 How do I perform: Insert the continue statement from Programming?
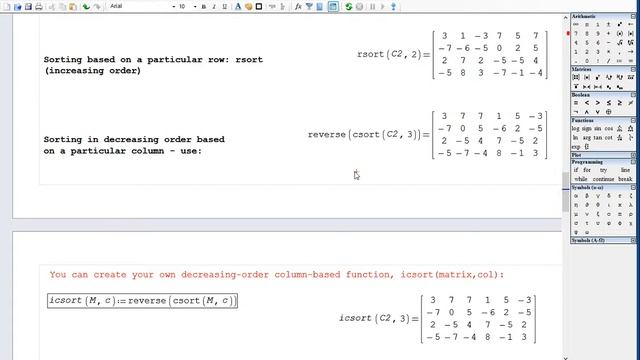603,179
